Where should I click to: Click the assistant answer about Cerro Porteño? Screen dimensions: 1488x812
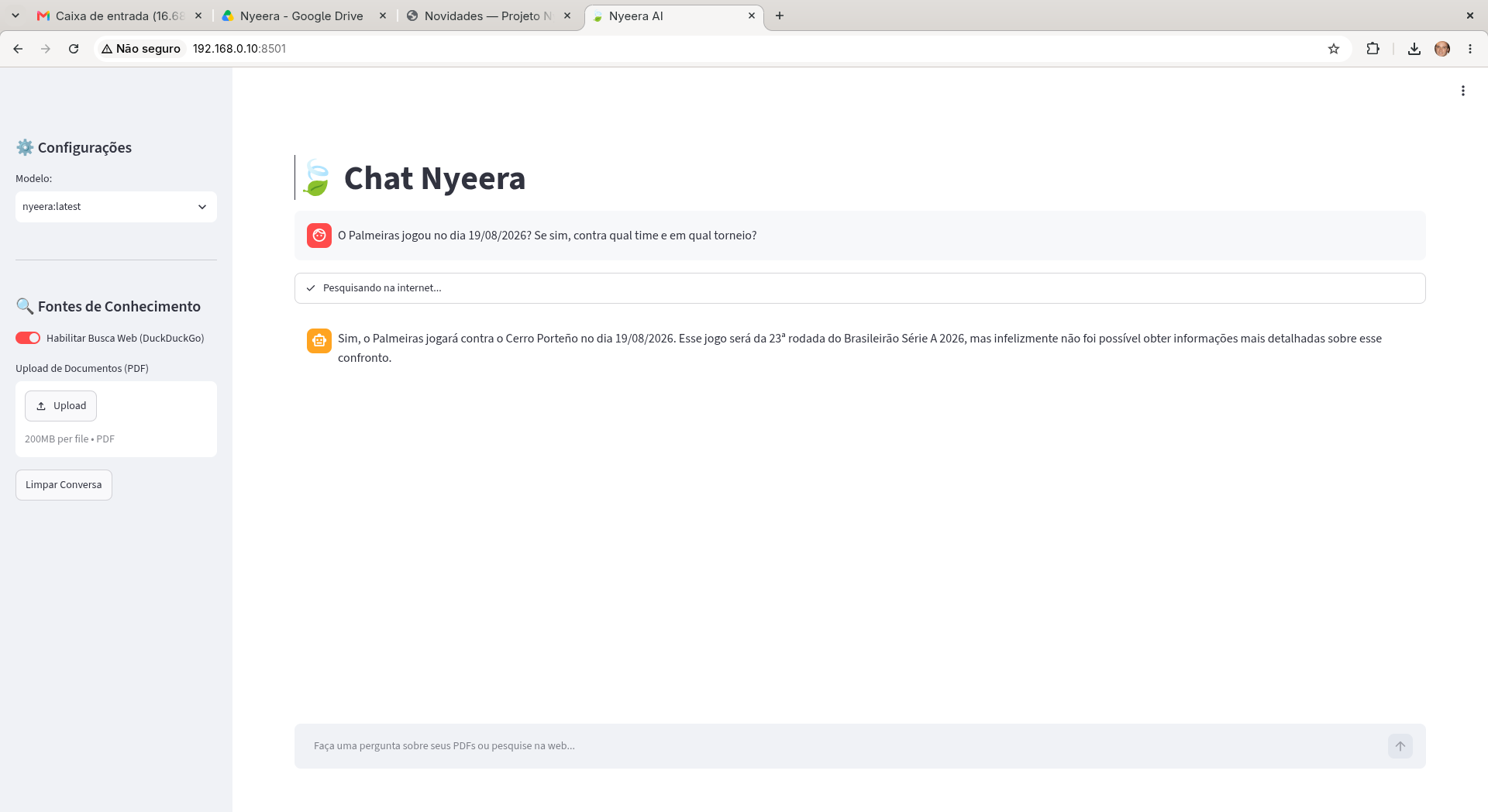pyautogui.click(x=860, y=348)
